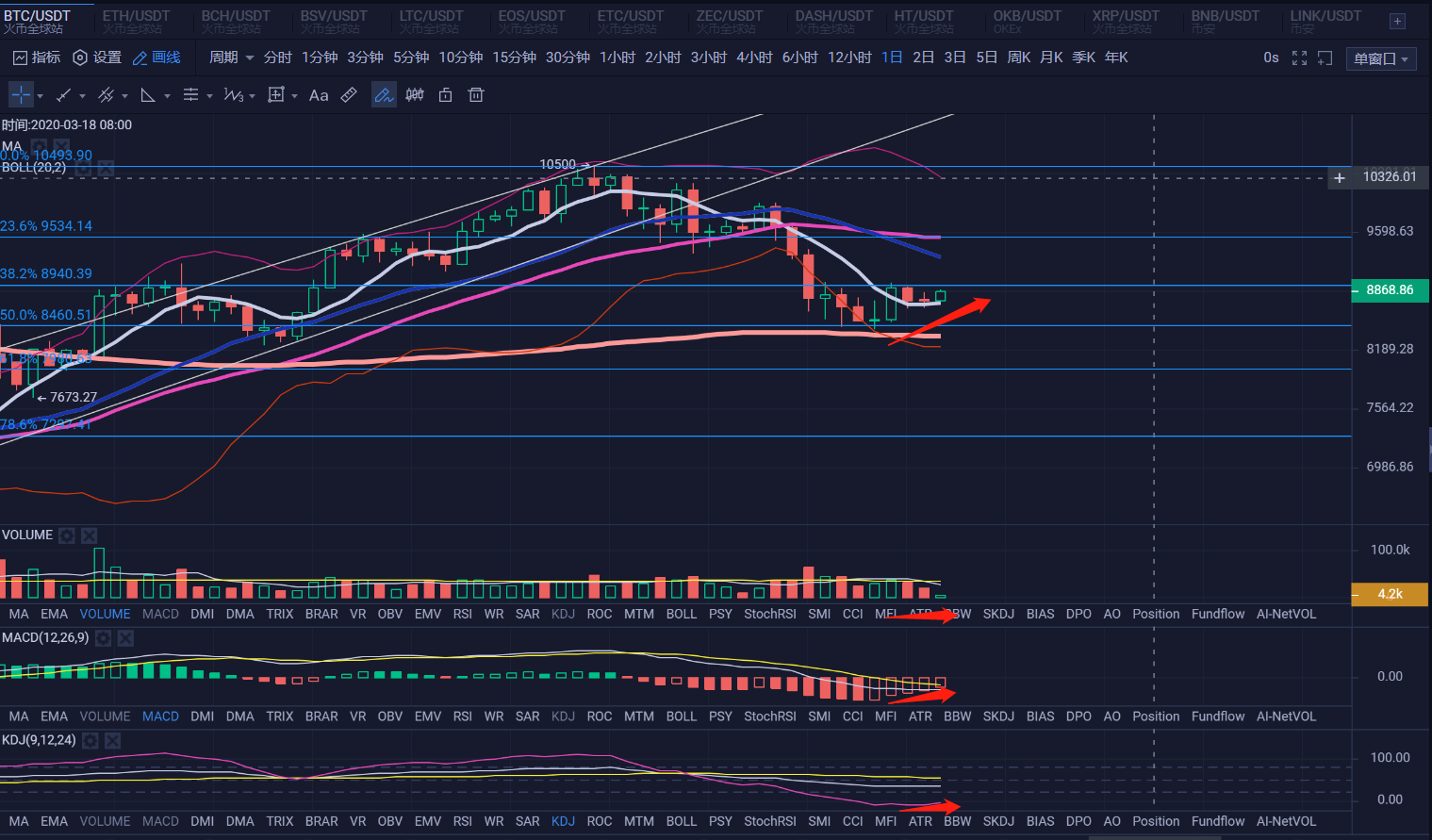1432x840 pixels.
Task: Open the 指标 indicators menu
Action: [37, 58]
